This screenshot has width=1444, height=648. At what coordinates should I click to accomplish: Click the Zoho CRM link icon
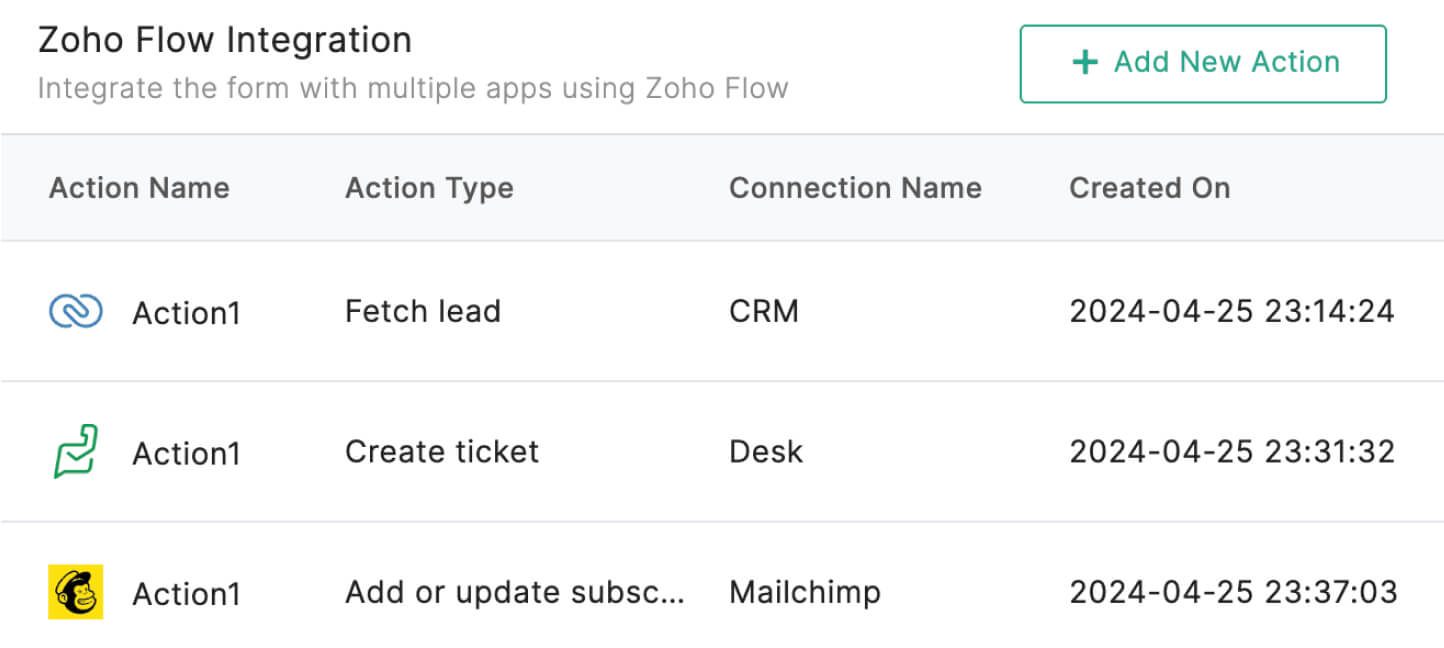click(76, 312)
